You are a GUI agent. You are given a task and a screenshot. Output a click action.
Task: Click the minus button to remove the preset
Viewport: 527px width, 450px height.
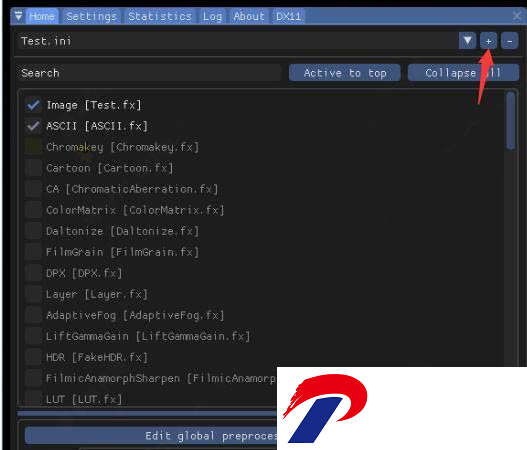pos(510,41)
